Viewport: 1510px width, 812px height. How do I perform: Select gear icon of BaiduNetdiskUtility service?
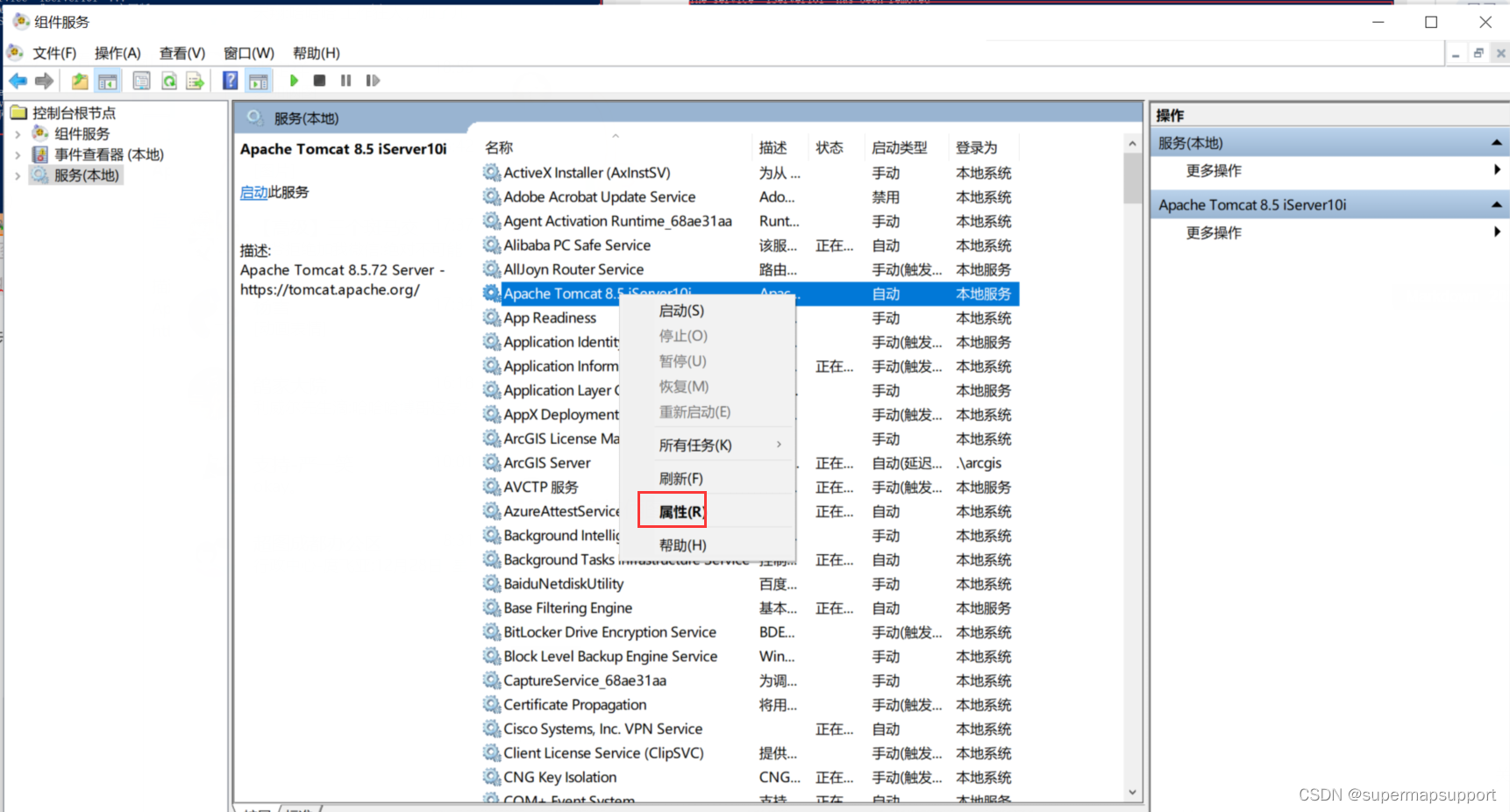click(x=492, y=584)
